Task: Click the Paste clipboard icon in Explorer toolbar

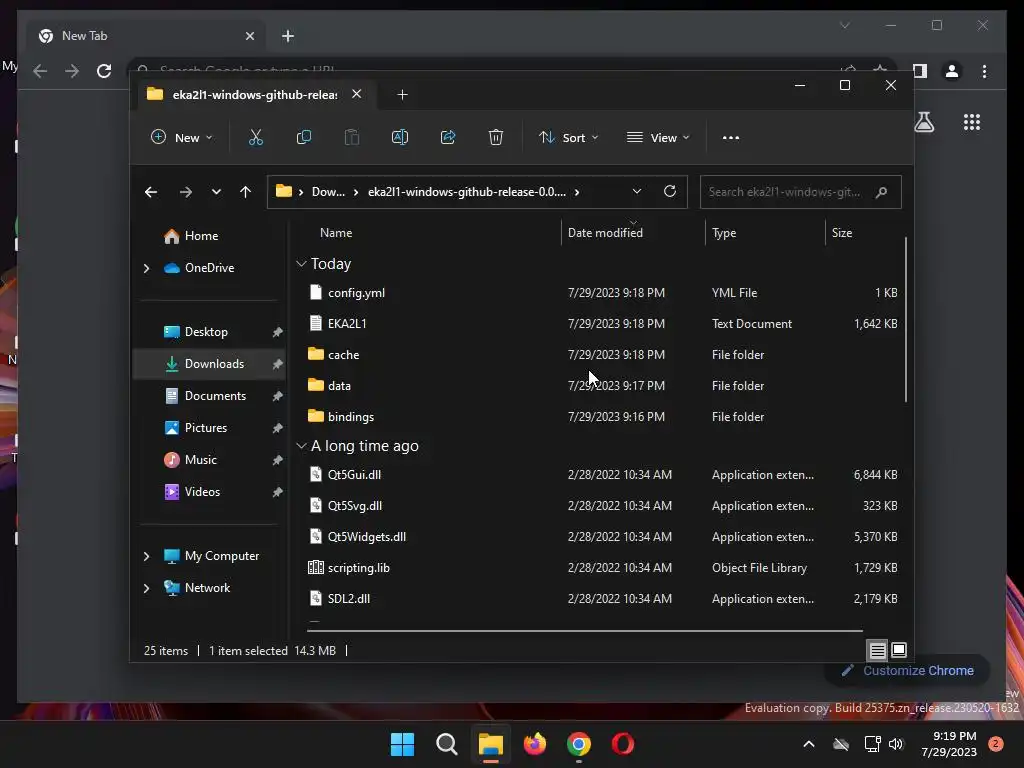Action: [352, 137]
